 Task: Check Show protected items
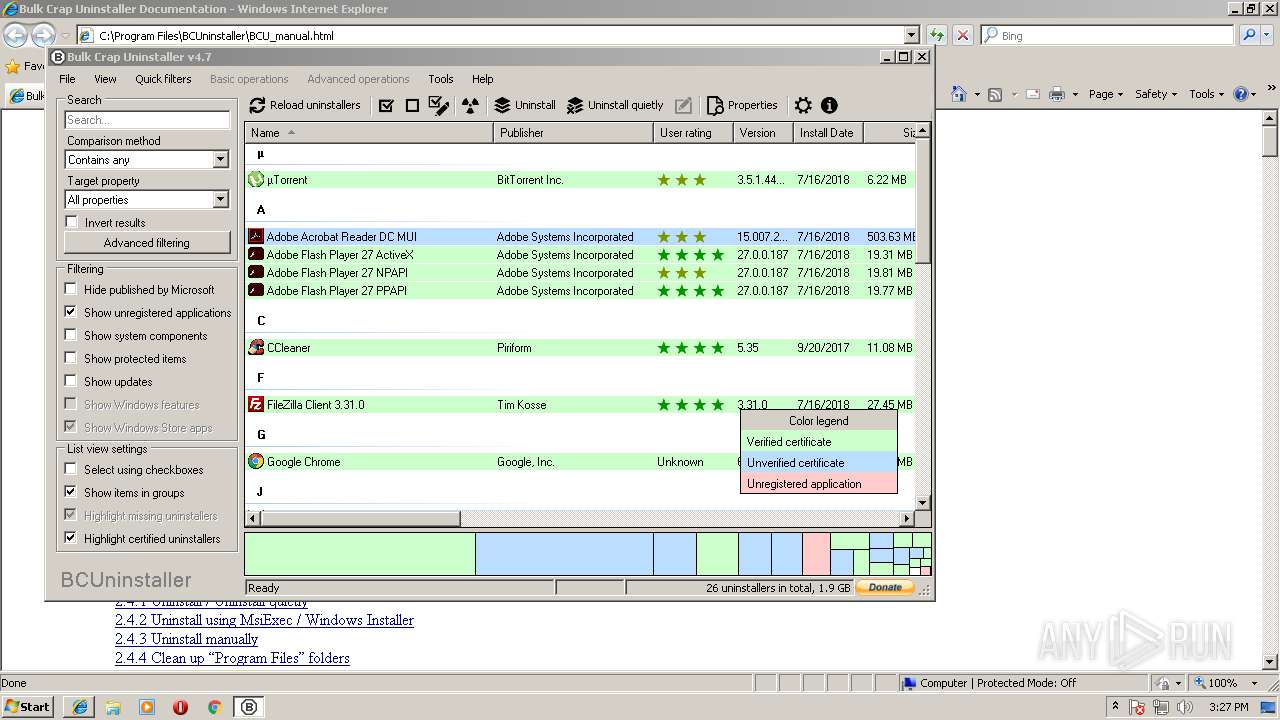(x=71, y=358)
